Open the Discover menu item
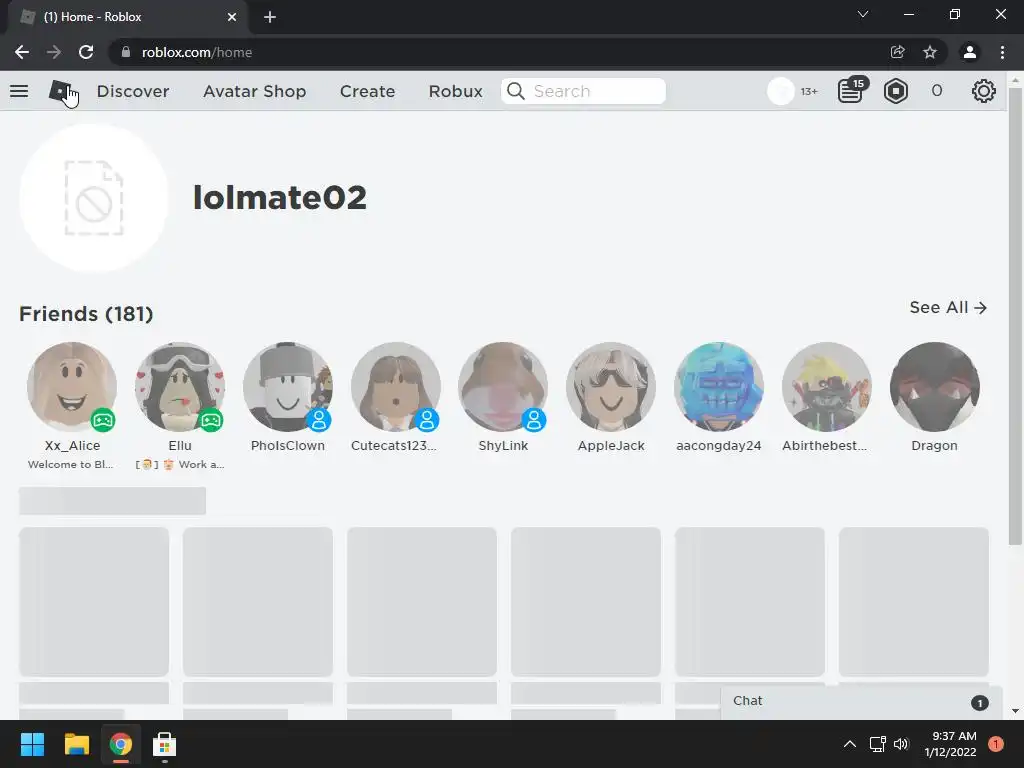 133,91
